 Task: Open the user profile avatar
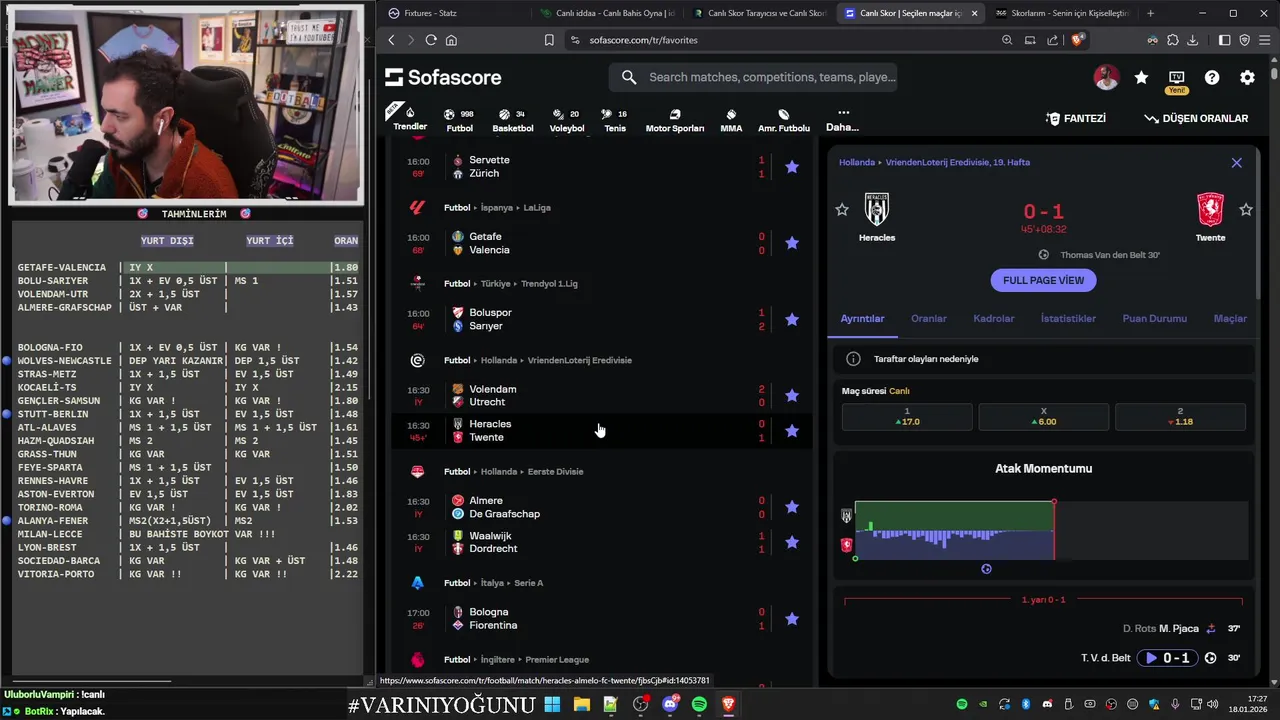[1106, 77]
